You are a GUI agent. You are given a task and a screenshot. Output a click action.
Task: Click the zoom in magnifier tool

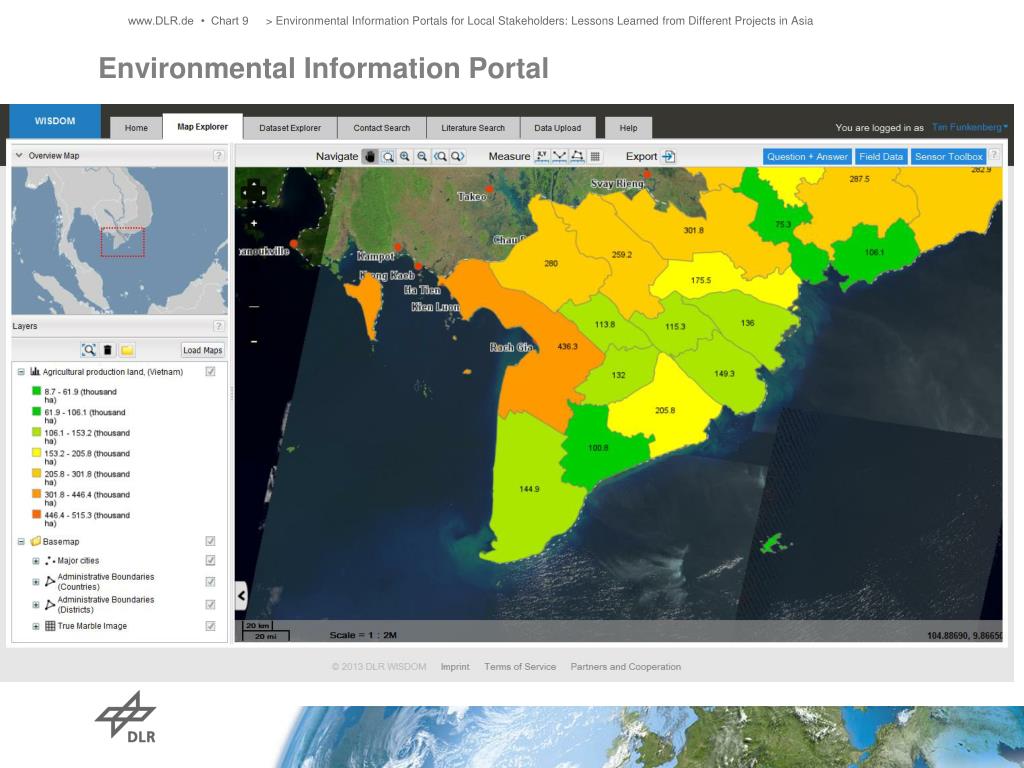405,157
